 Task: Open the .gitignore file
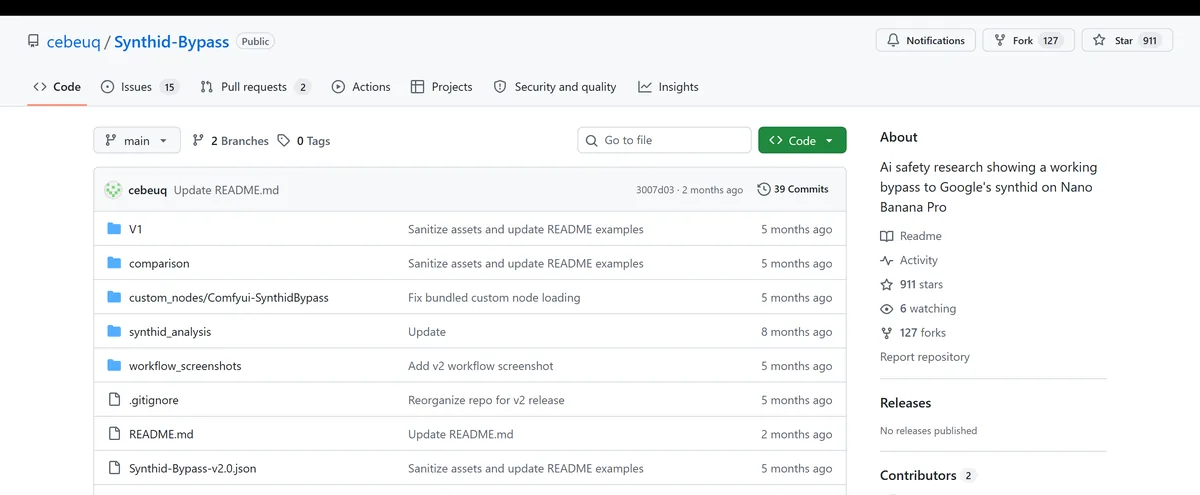153,400
